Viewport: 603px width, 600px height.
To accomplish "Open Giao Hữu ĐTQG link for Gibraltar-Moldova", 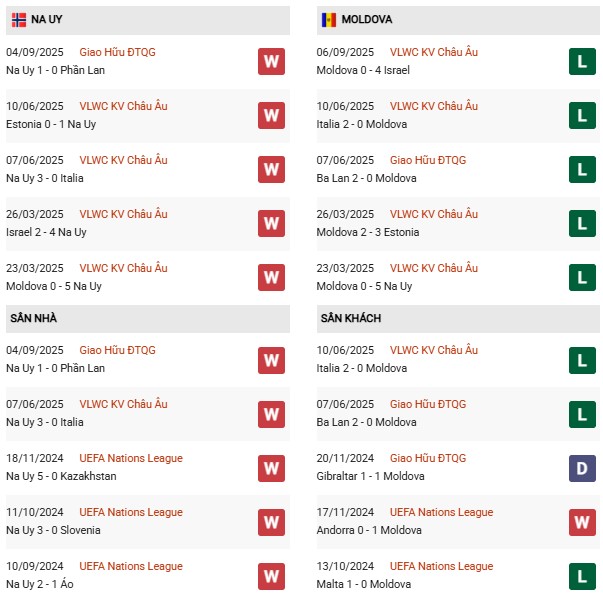I will pos(428,458).
